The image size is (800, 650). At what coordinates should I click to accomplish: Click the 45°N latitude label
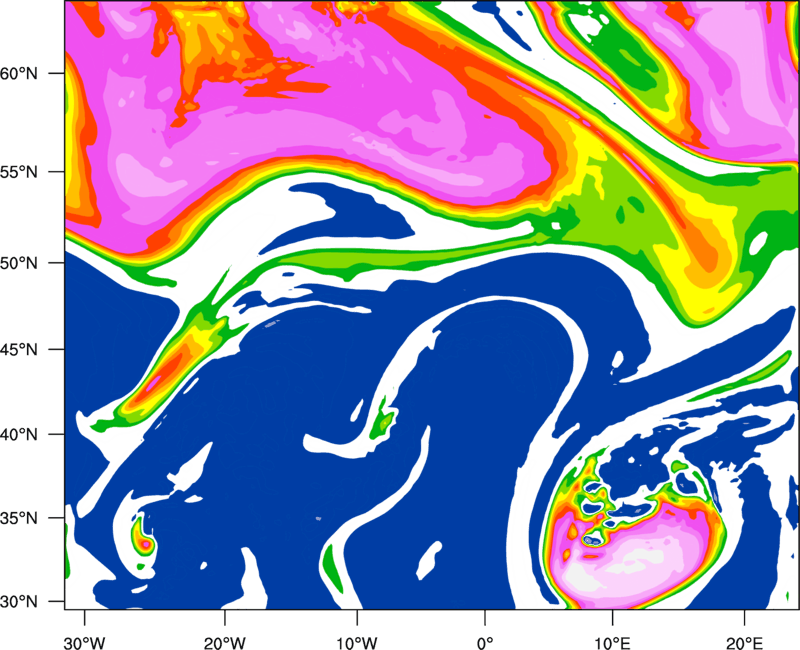click(18, 349)
